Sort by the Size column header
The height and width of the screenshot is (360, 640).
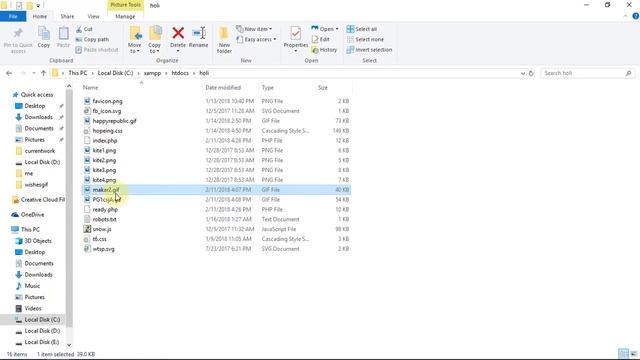333,88
